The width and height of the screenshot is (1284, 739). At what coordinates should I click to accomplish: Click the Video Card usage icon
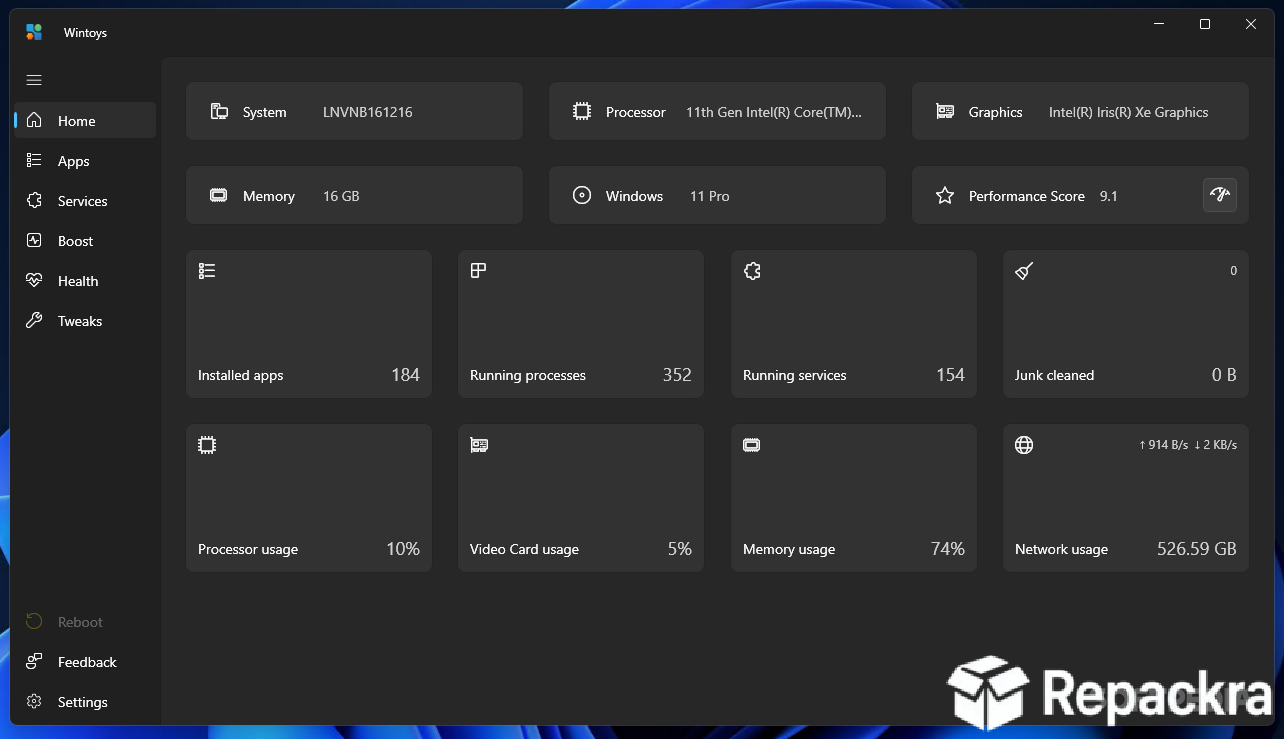[479, 445]
